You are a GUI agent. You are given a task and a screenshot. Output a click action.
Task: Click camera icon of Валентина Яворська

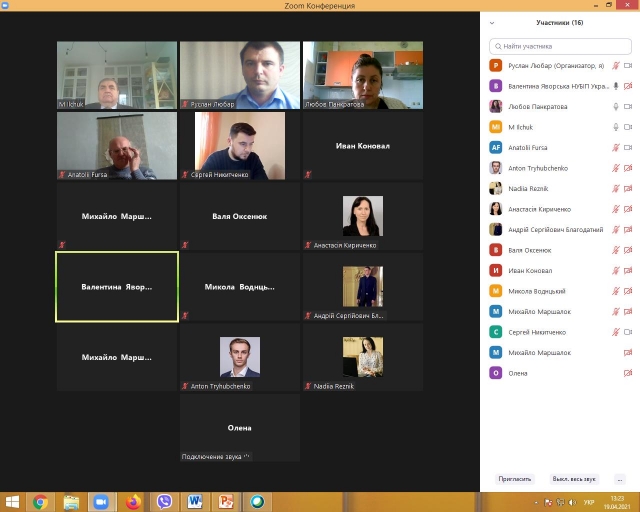click(628, 86)
